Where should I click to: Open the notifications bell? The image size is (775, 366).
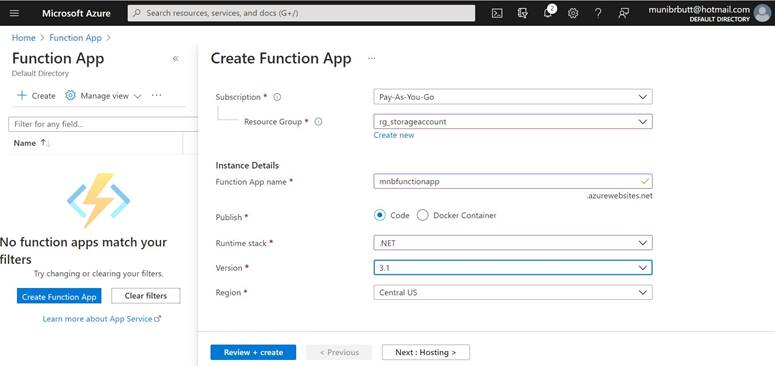[548, 13]
